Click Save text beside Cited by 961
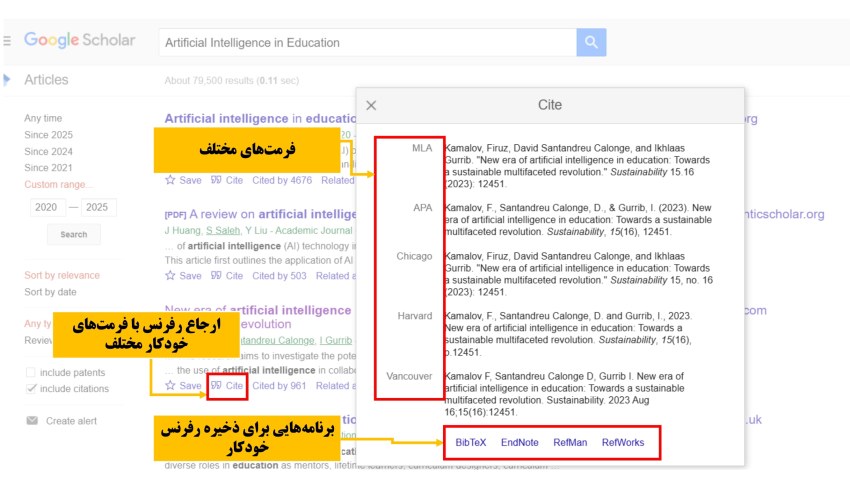 [190, 386]
